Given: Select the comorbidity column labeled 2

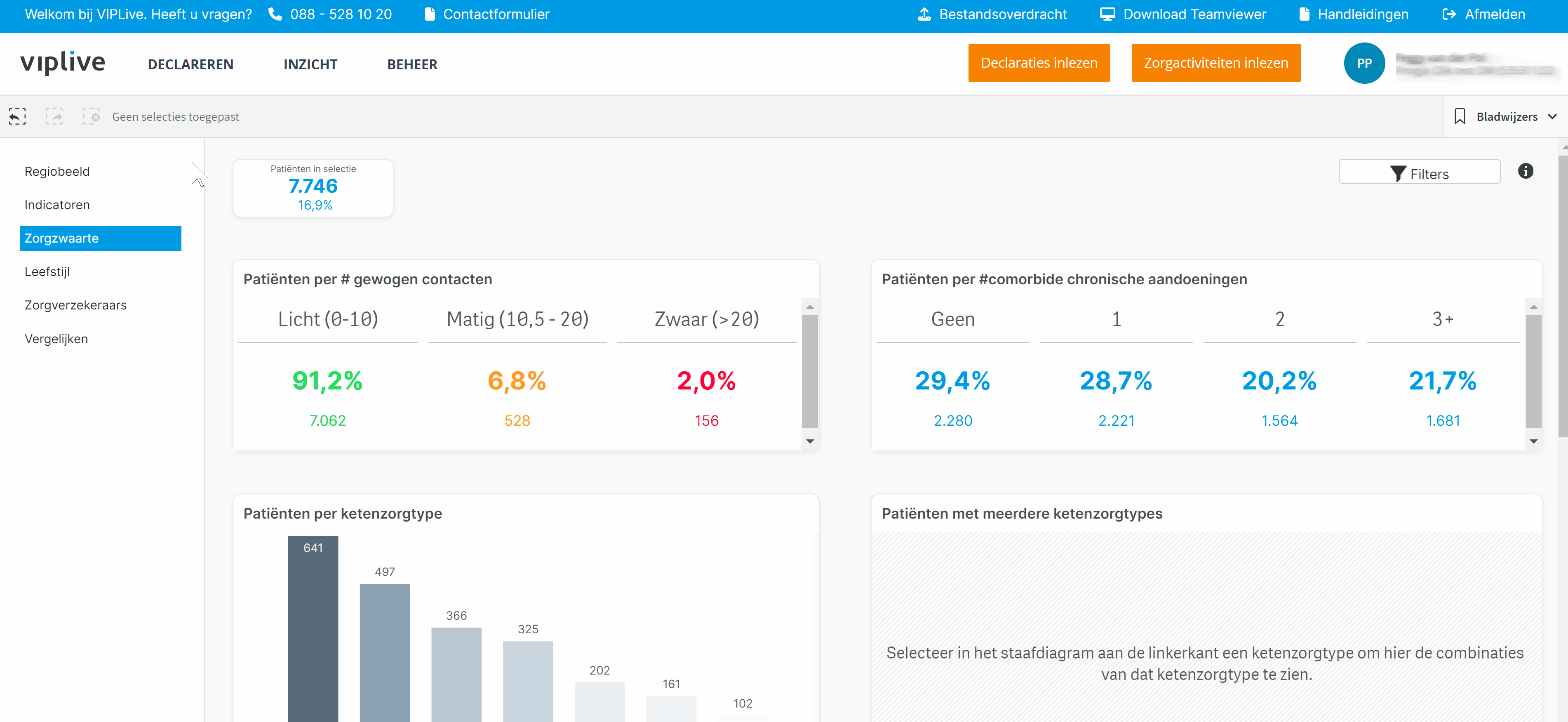Looking at the screenshot, I should (x=1279, y=319).
